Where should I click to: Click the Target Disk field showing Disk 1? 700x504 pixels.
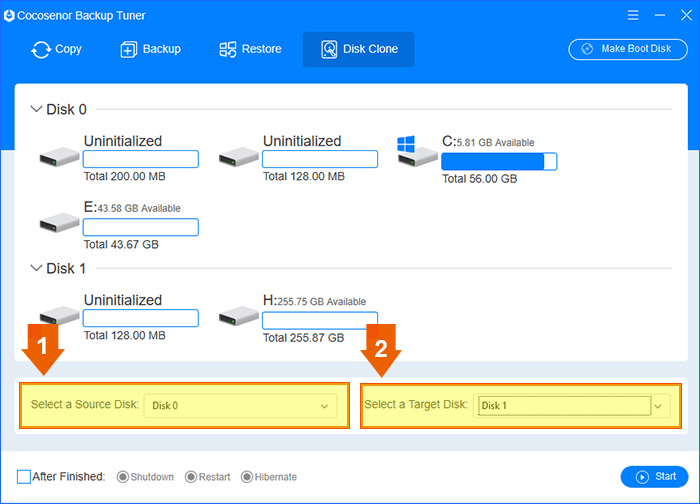pos(564,406)
